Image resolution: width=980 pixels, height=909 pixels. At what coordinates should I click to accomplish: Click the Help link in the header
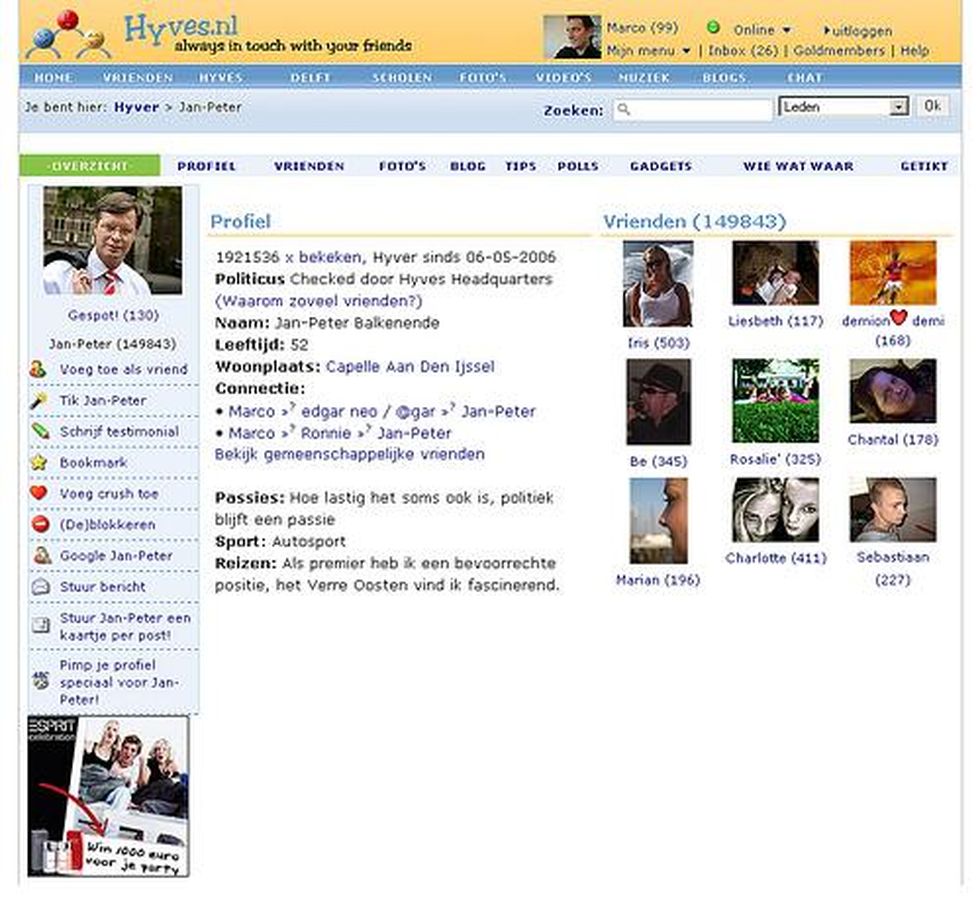(914, 51)
